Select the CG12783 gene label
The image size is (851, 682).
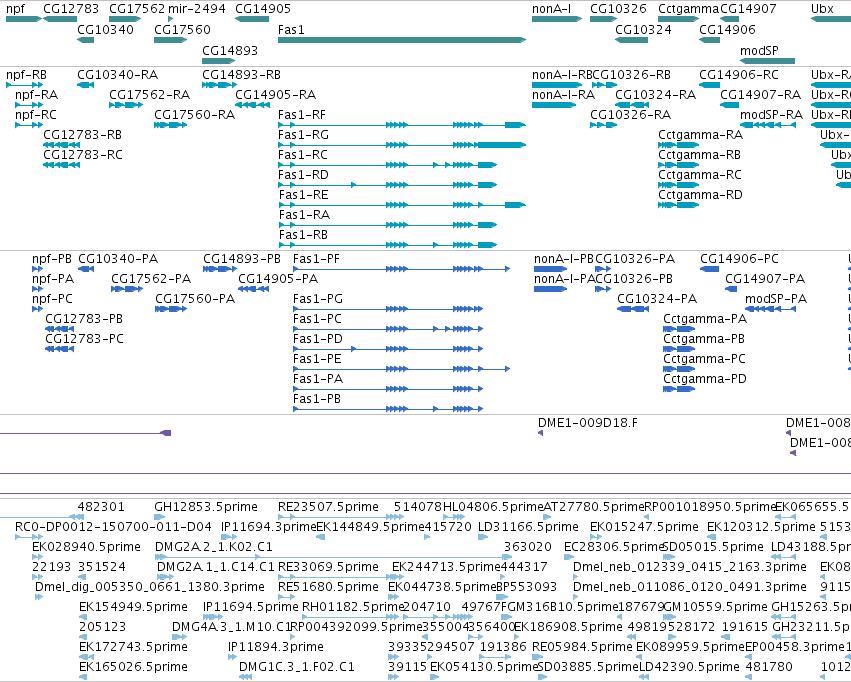coord(71,9)
